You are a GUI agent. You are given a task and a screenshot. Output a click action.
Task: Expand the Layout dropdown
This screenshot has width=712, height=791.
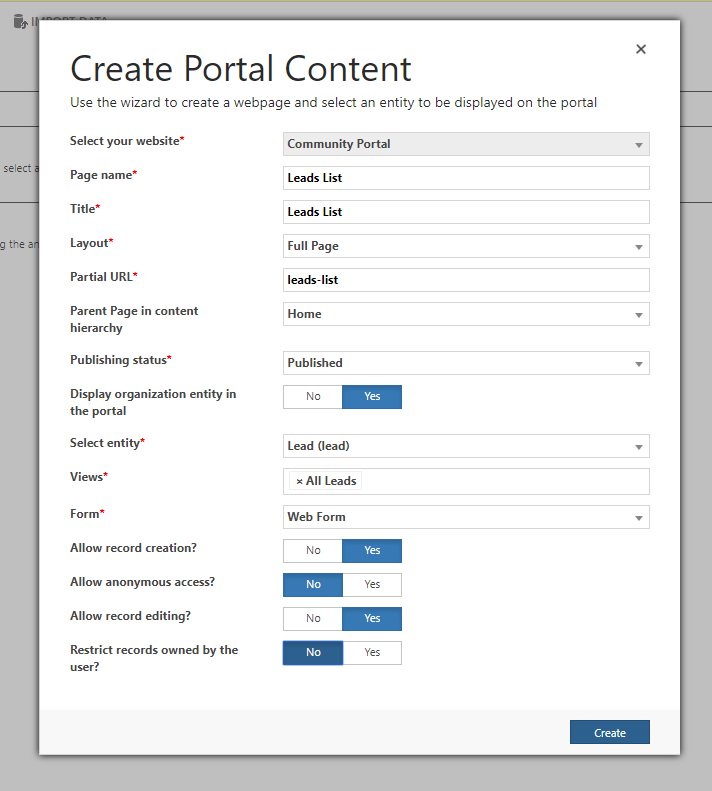click(x=466, y=246)
